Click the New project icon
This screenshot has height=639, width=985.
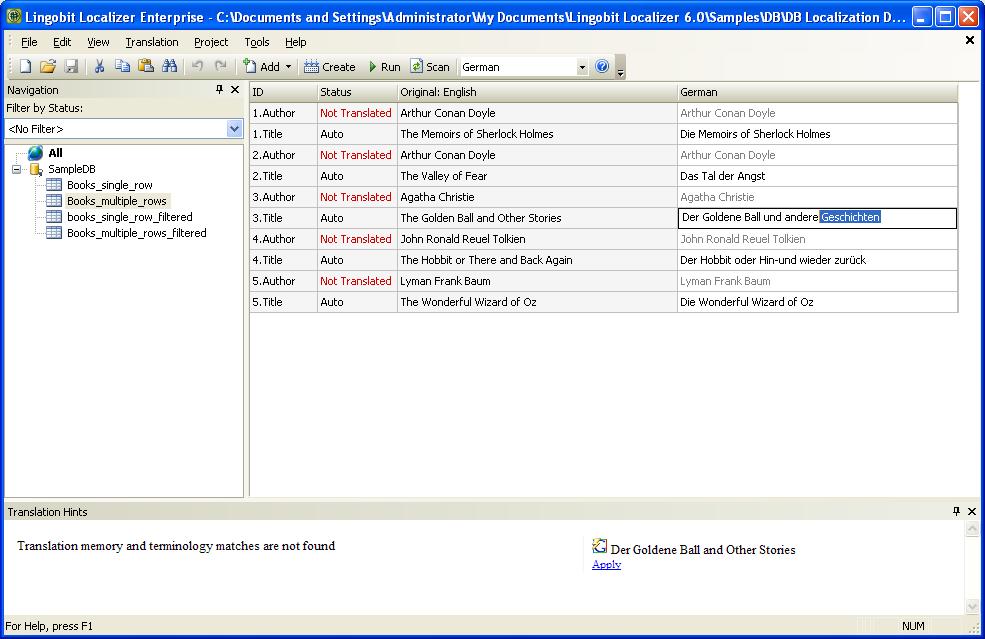point(24,66)
